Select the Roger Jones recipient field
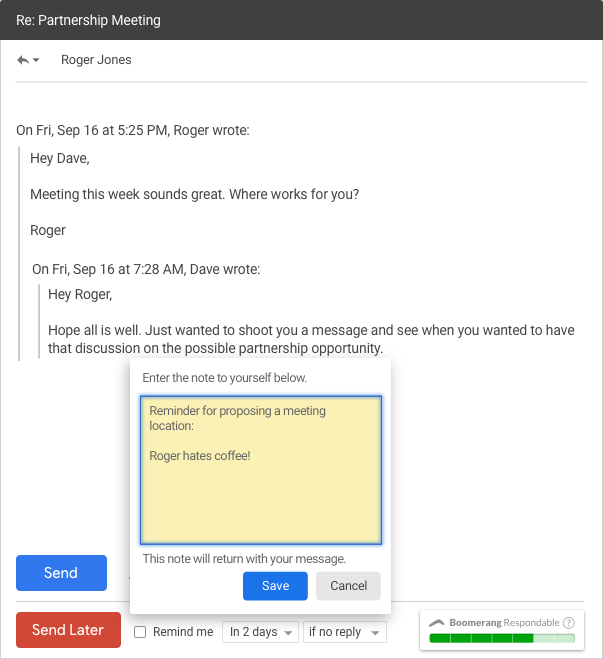 [x=96, y=60]
